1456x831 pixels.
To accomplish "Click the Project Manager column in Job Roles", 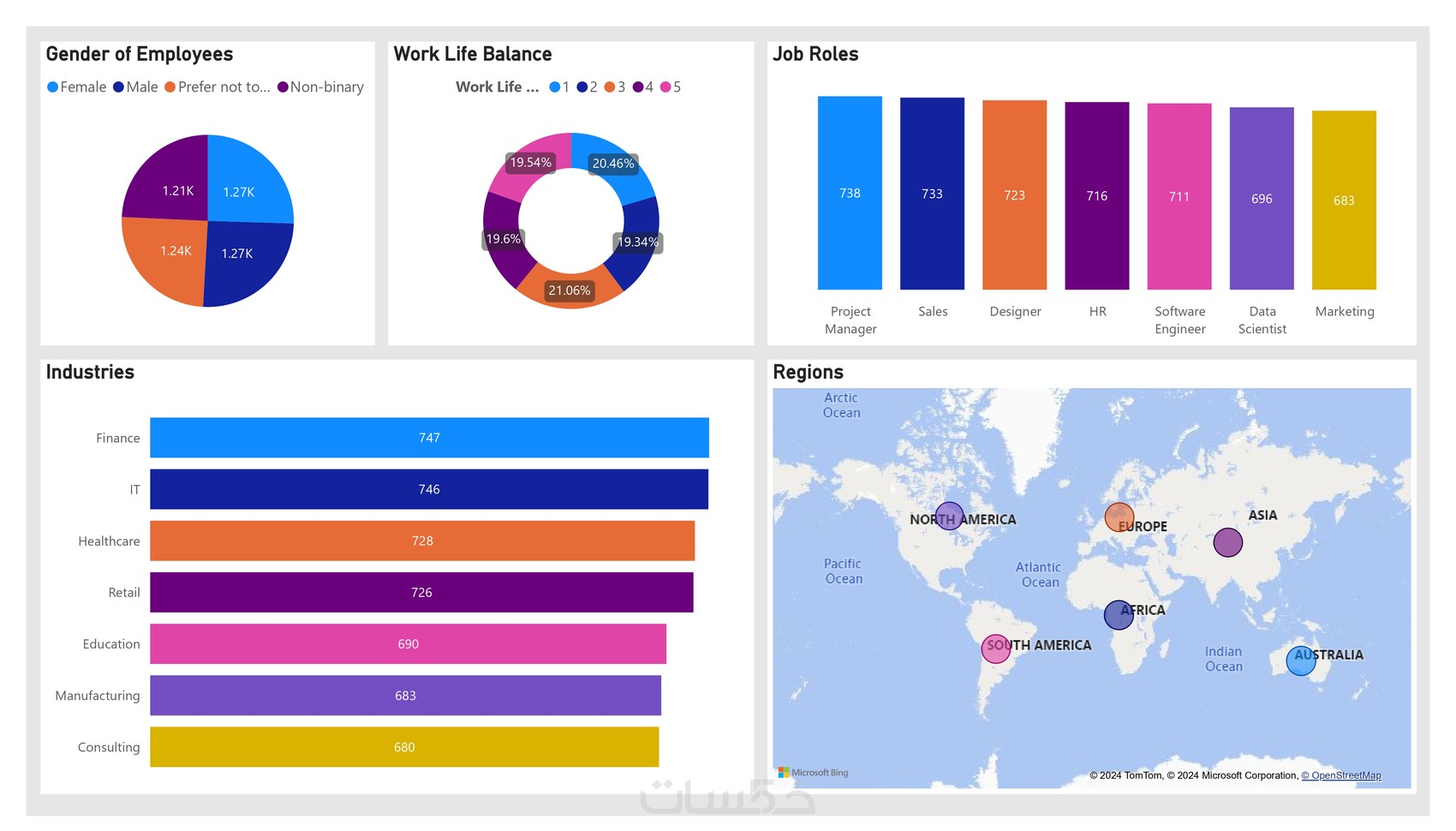I will 850,193.
